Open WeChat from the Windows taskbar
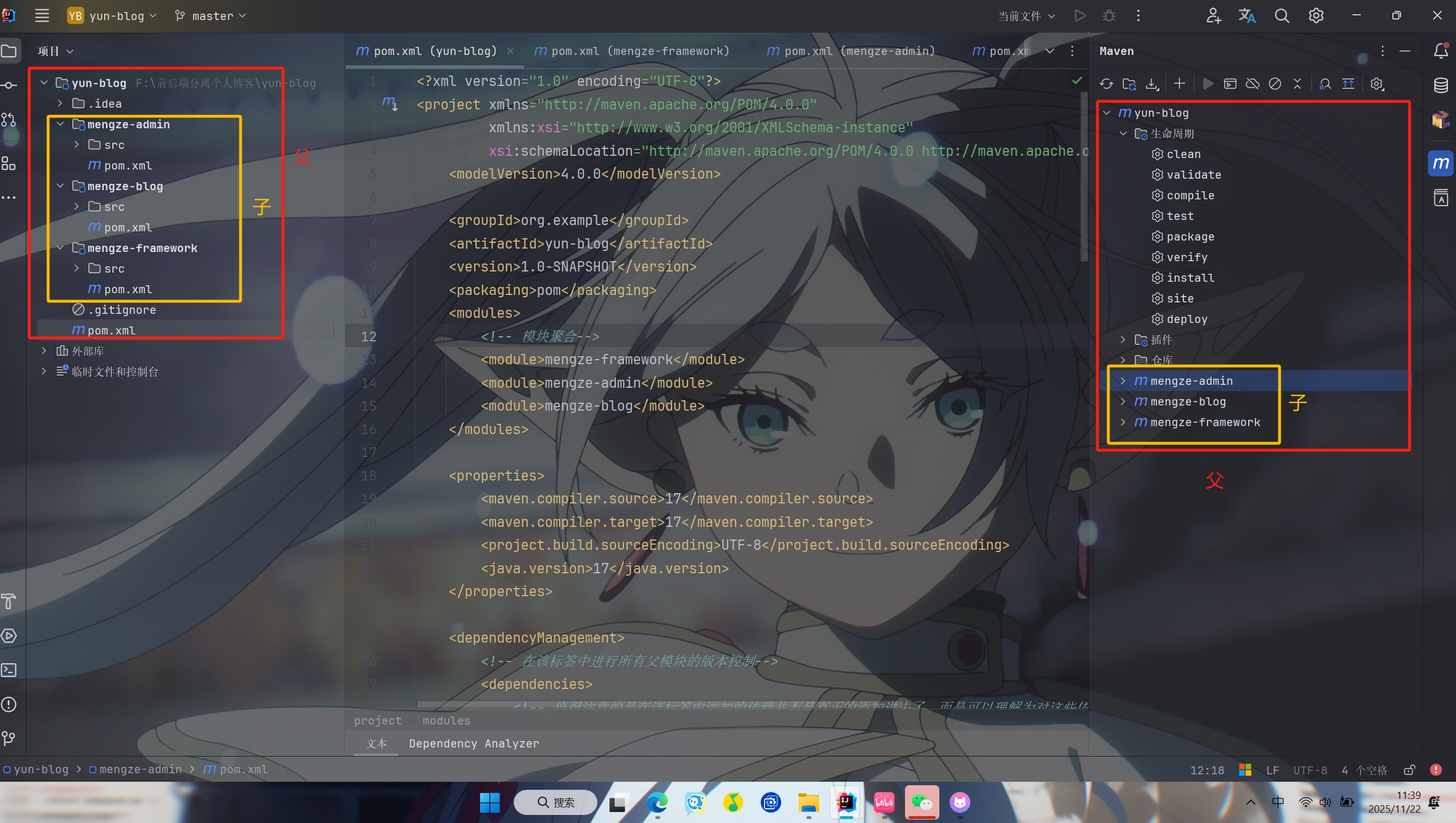The width and height of the screenshot is (1456, 823). (921, 802)
